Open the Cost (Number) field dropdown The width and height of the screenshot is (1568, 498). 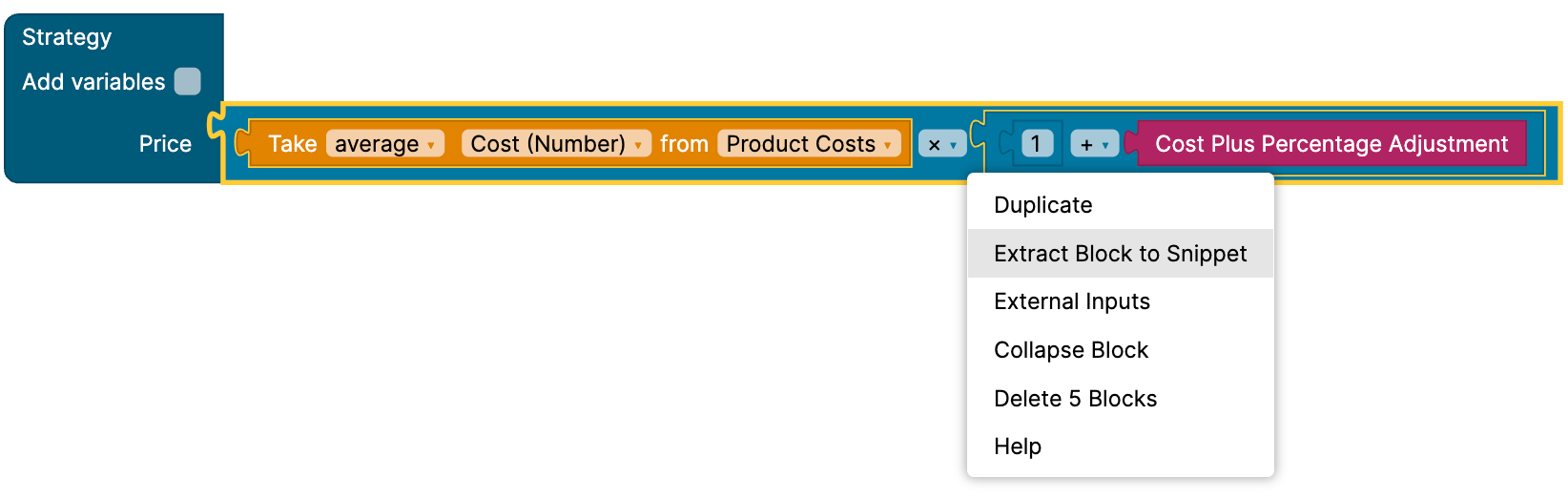556,144
